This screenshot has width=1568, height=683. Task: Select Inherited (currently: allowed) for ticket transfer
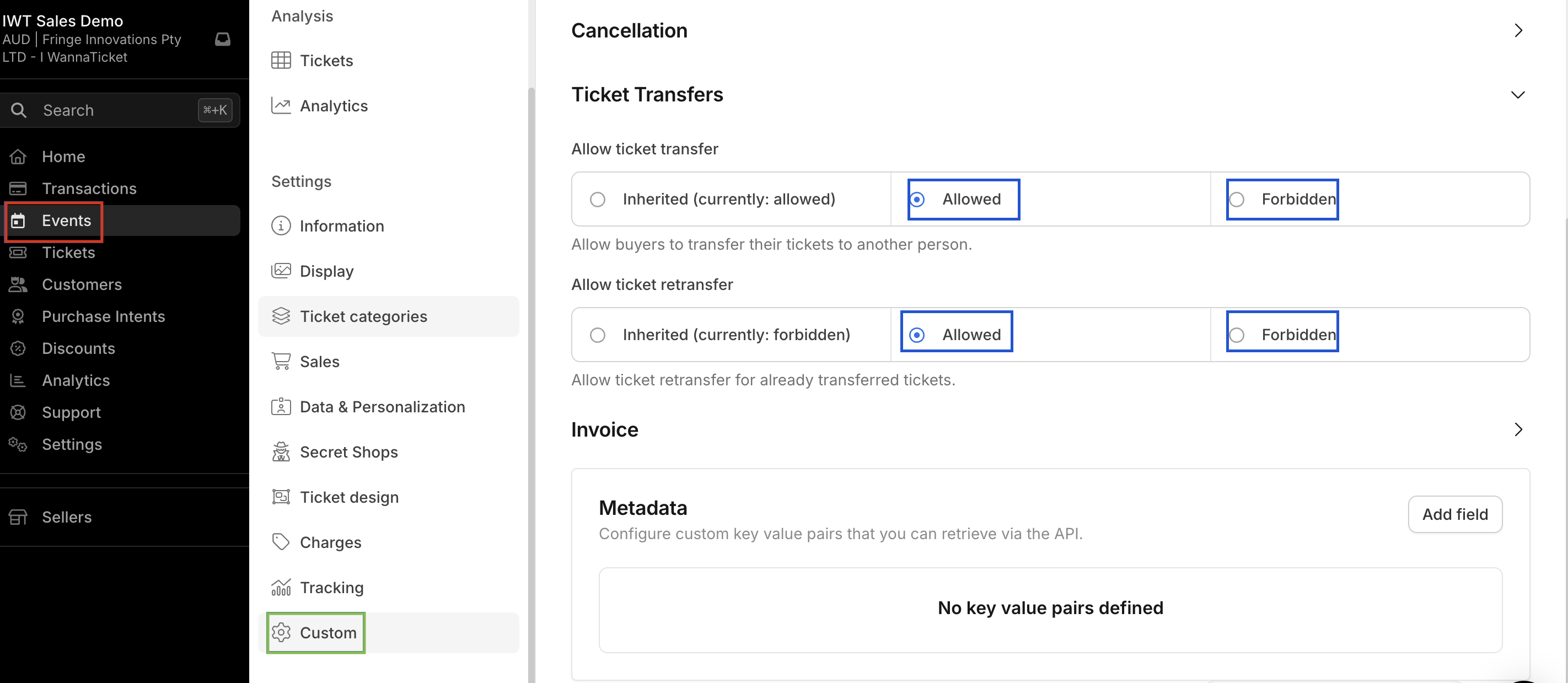tap(598, 200)
